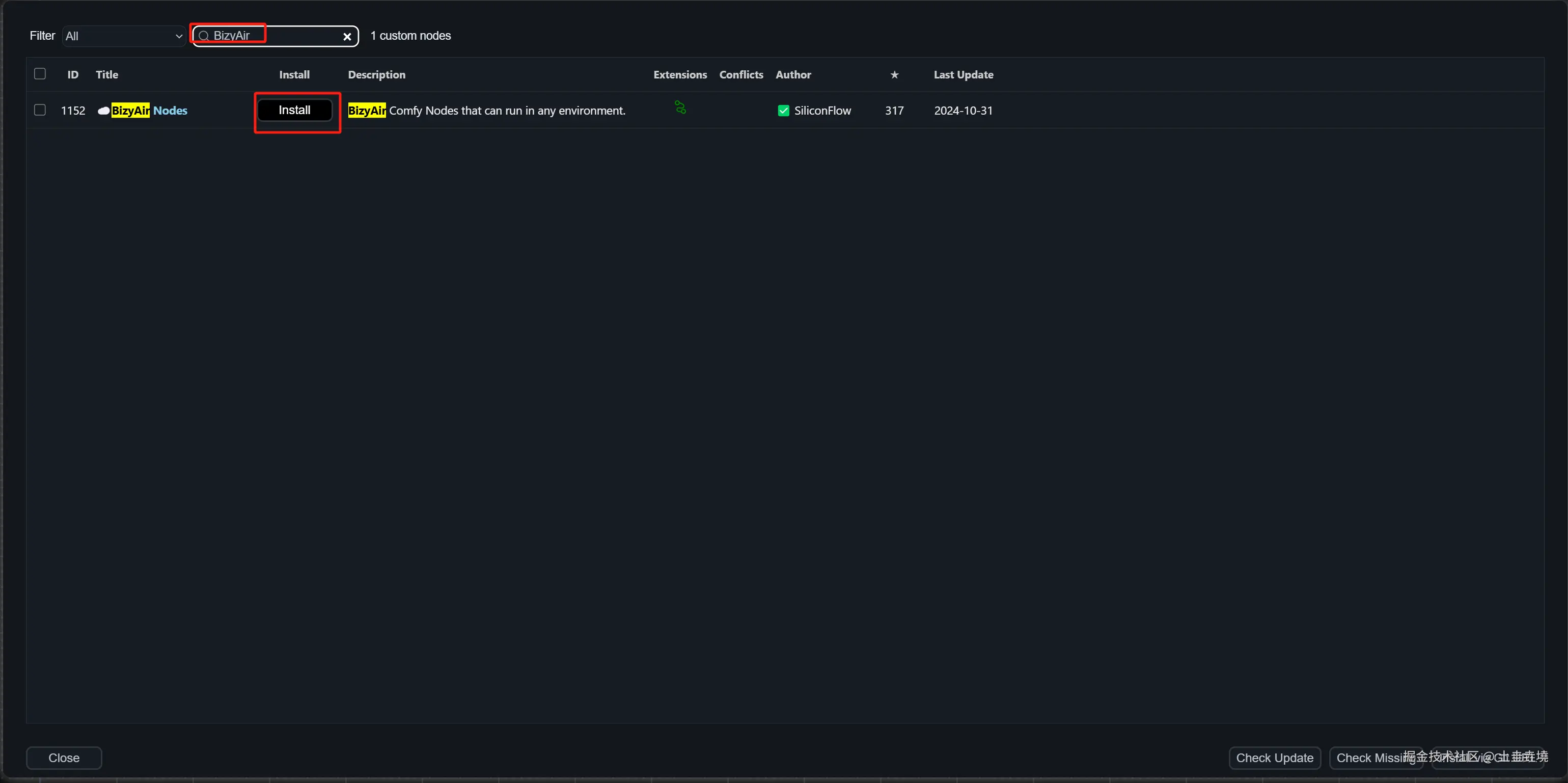Image resolution: width=1568 pixels, height=783 pixels.
Task: Click the green extensions link icon
Action: 680,108
